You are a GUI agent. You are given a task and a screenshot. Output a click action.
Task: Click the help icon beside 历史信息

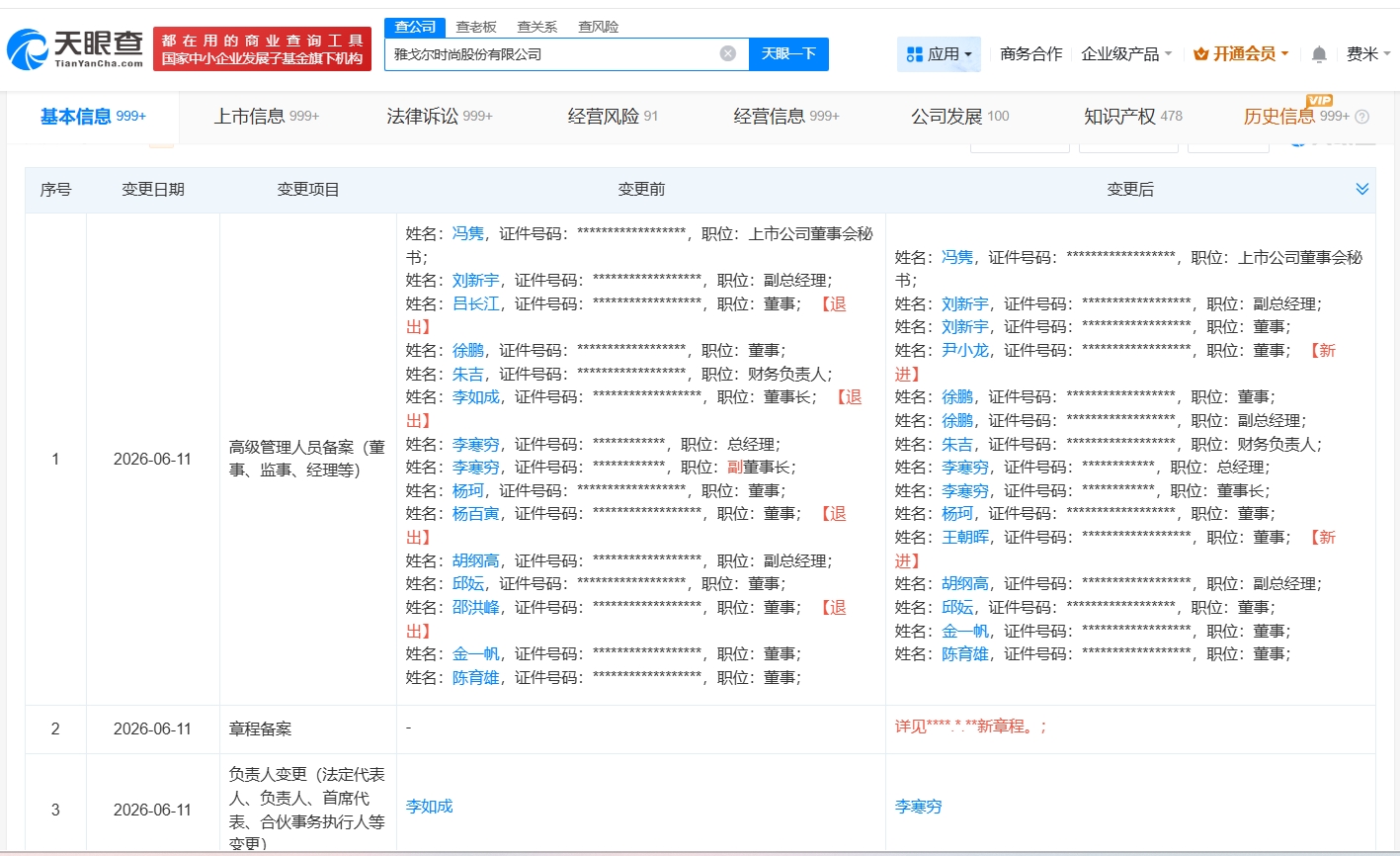pyautogui.click(x=1362, y=117)
